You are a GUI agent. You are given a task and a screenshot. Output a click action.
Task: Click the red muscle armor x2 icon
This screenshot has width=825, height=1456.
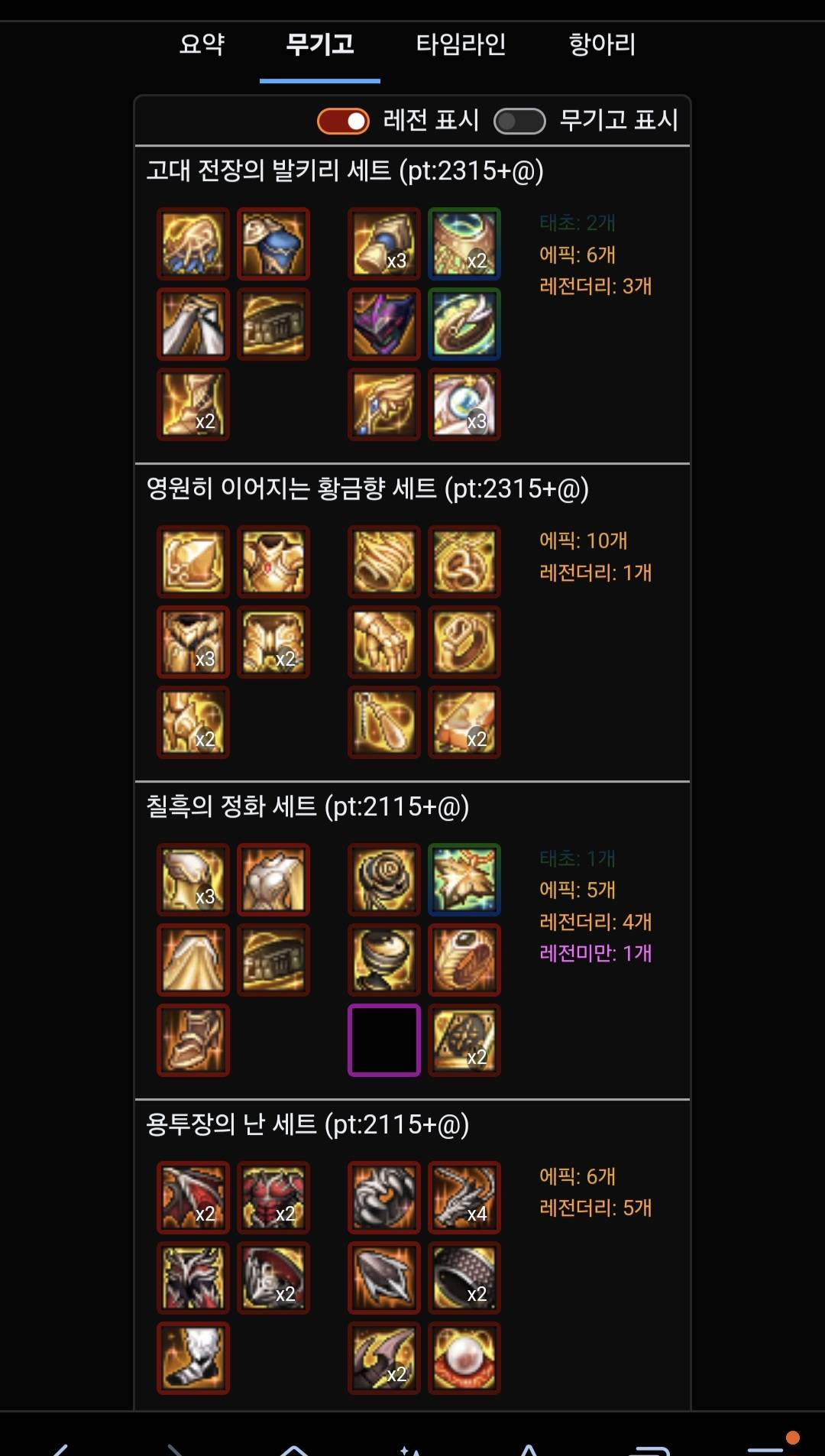pos(273,1198)
